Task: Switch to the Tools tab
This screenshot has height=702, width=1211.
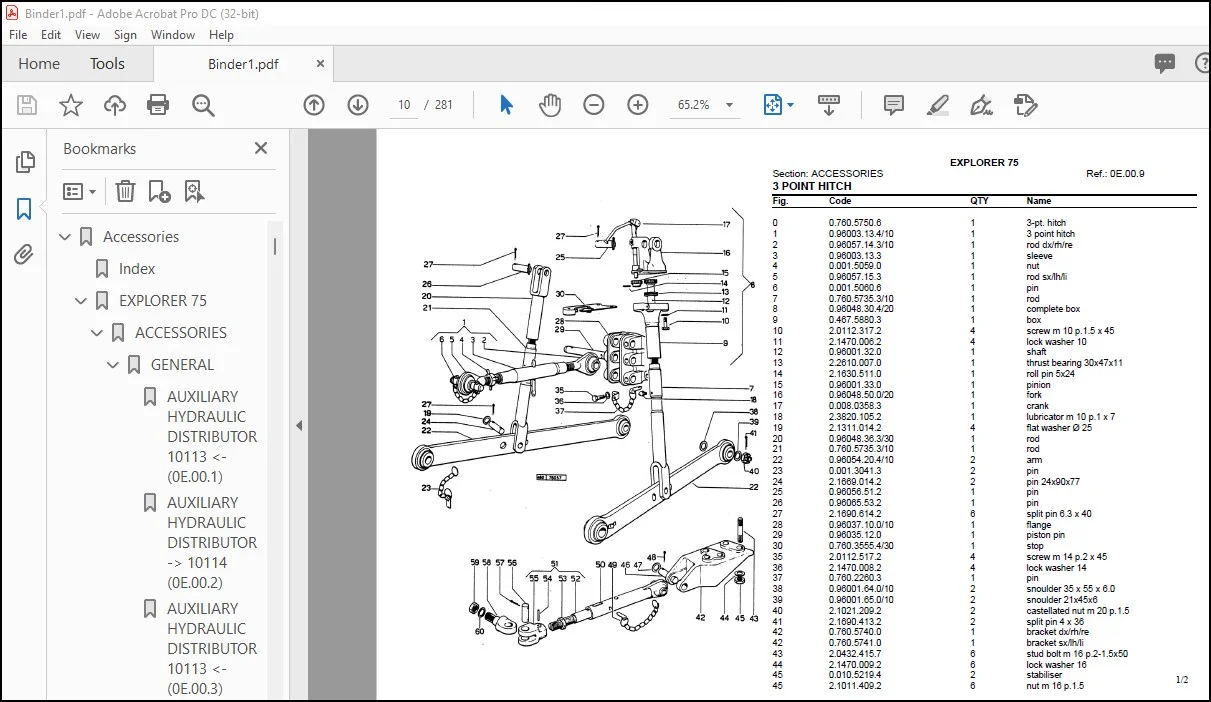Action: [x=107, y=63]
